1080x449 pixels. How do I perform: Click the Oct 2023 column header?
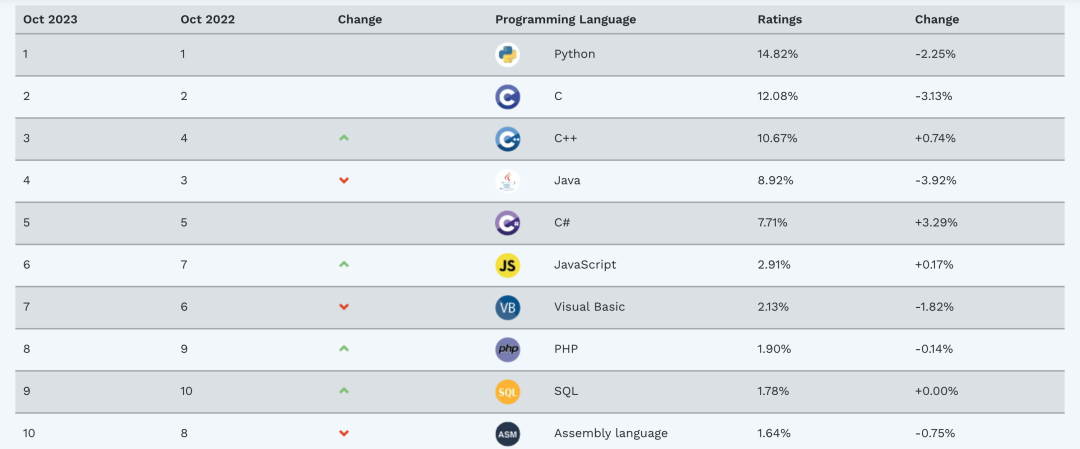(50, 19)
